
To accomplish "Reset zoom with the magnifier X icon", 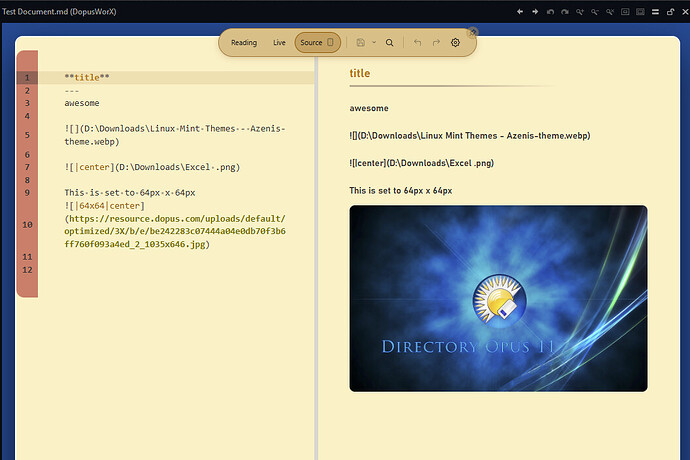I will point(610,12).
